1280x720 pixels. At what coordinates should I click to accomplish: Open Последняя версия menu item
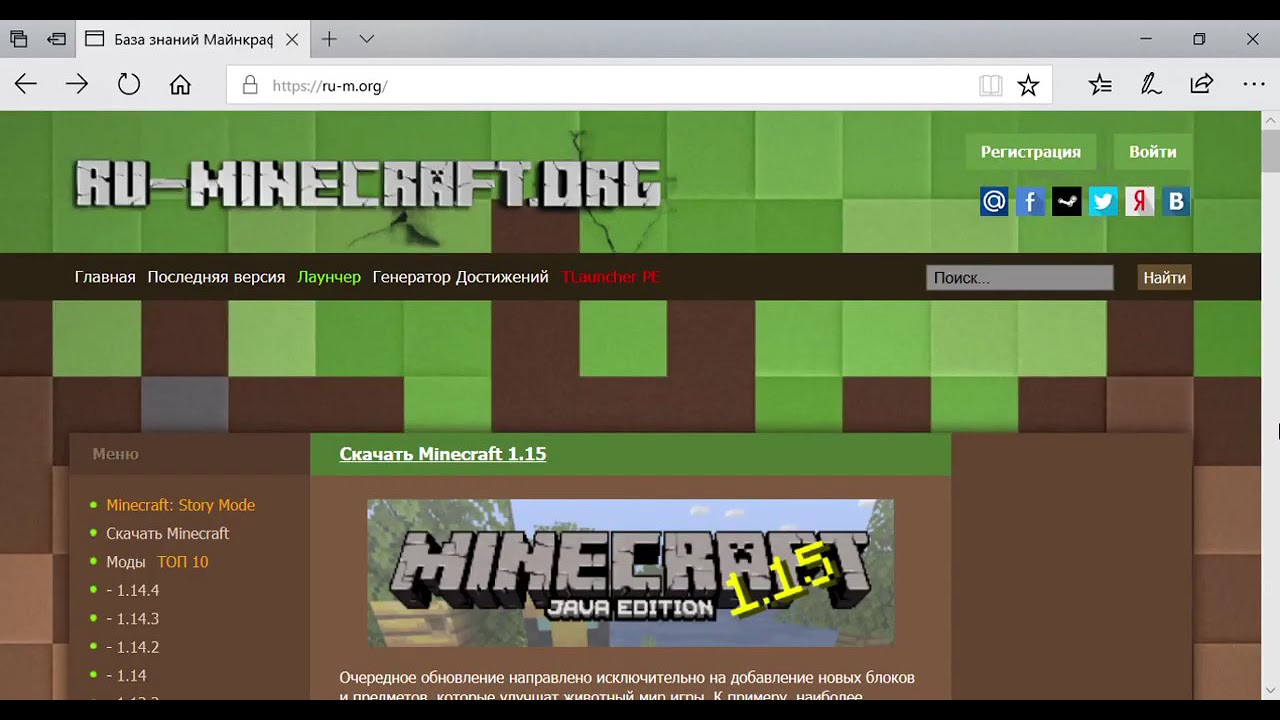click(216, 277)
